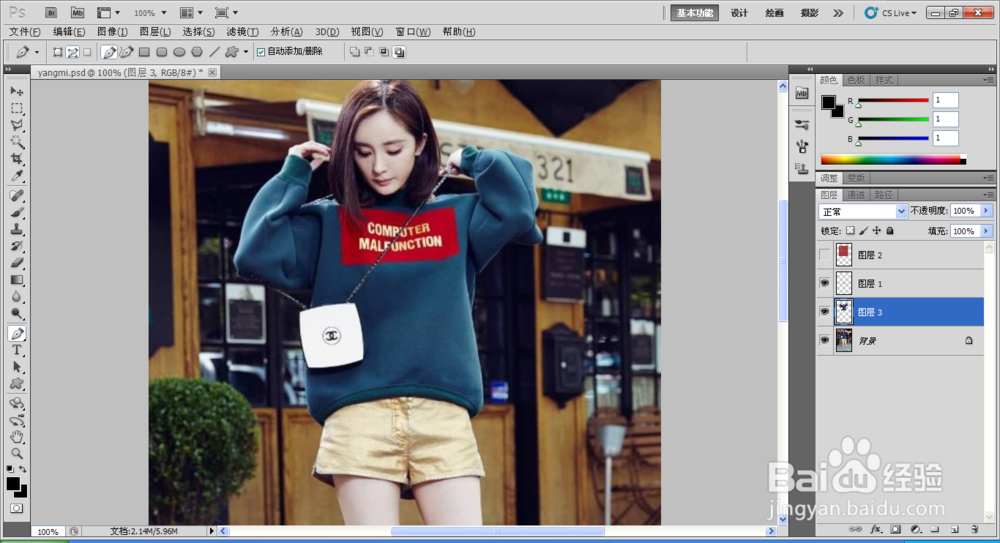Select the Crop tool
Image resolution: width=1000 pixels, height=543 pixels.
[17, 158]
